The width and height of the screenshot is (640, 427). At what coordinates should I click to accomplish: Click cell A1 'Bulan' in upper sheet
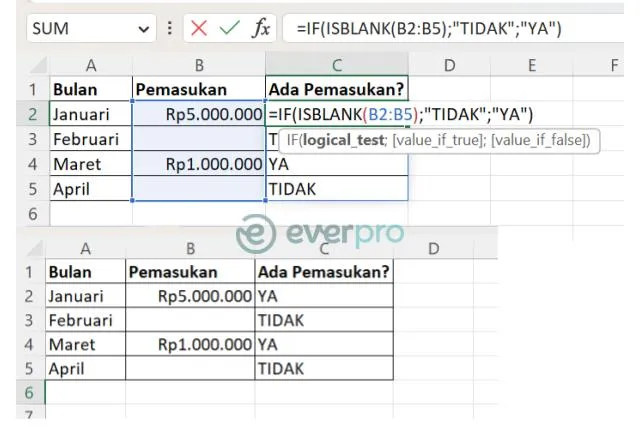click(91, 89)
